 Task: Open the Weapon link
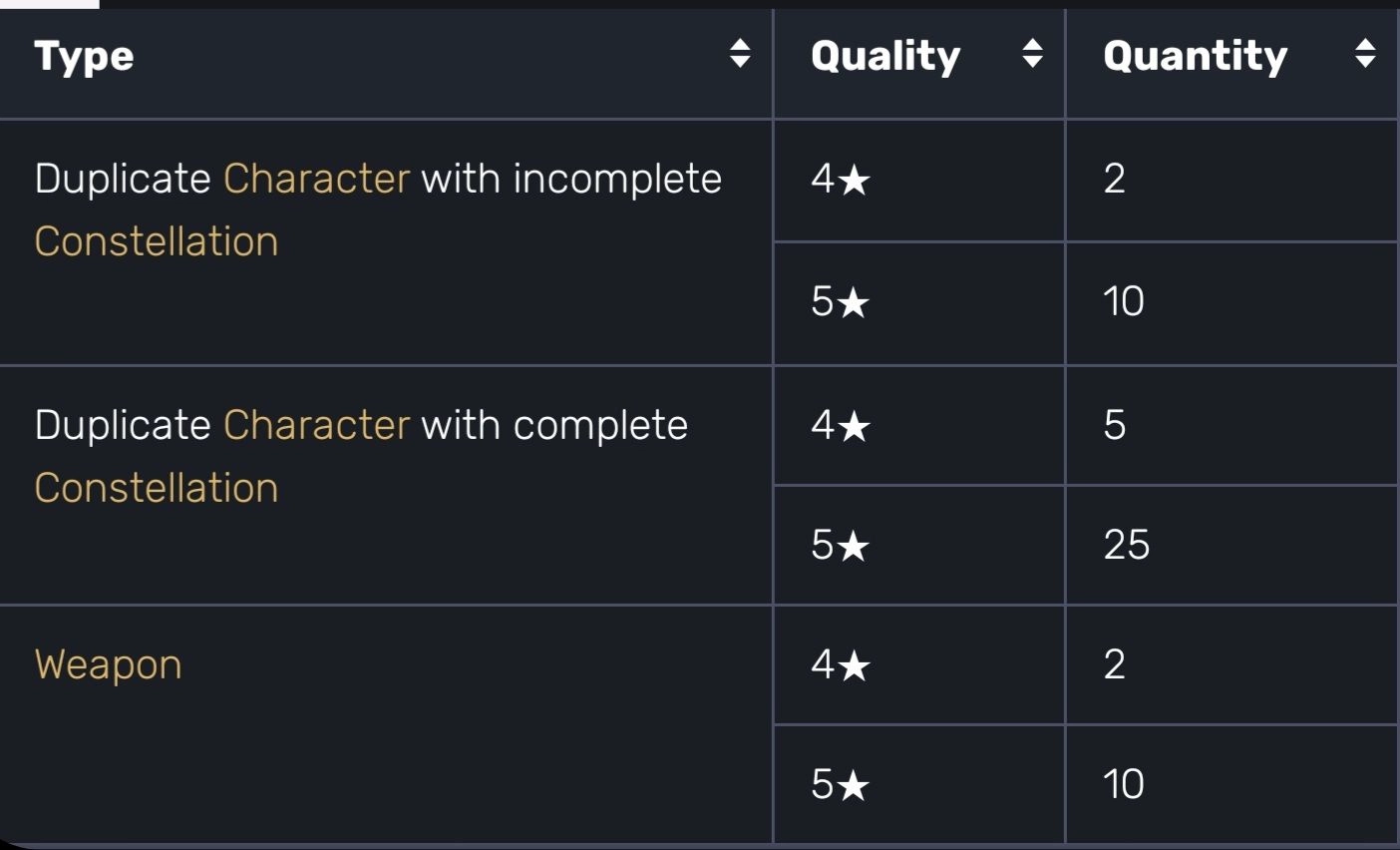click(108, 665)
